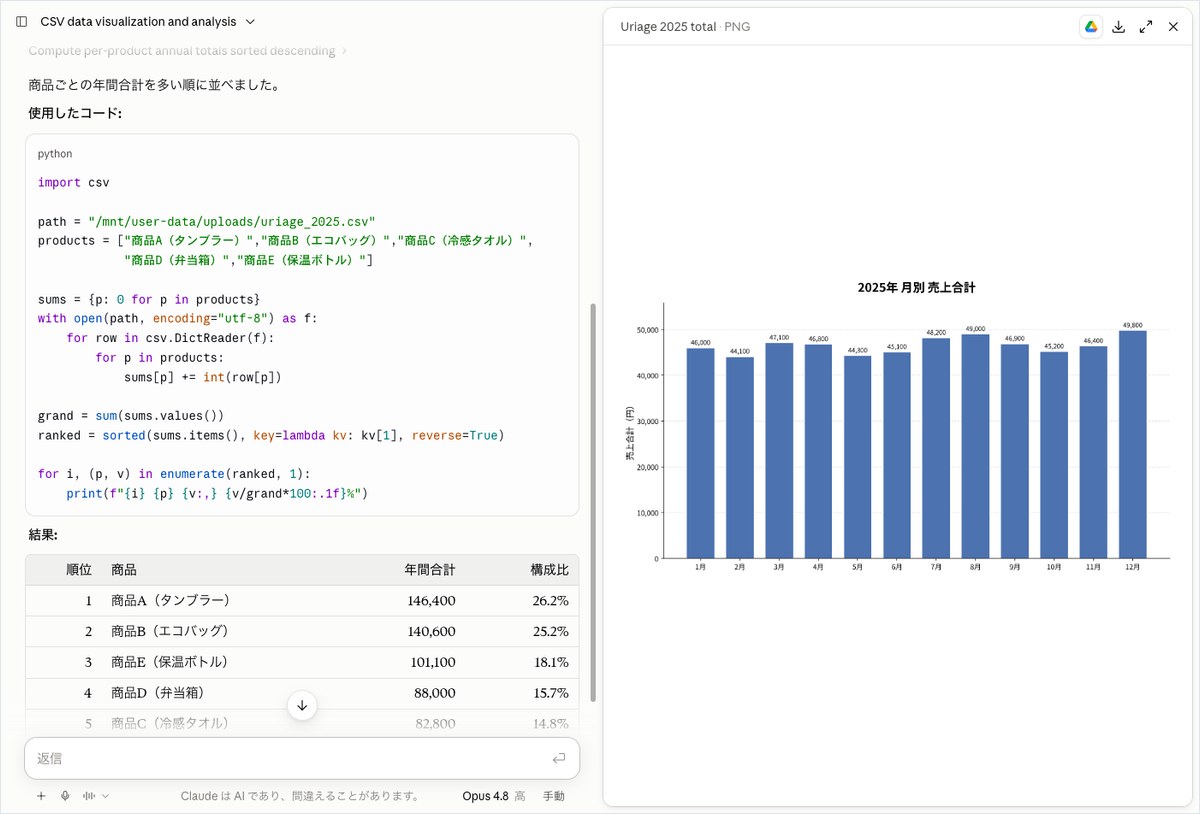Screen dimensions: 1200x814
Task: Click the 商品D（弁当箱） table cell
Action: pos(158,693)
